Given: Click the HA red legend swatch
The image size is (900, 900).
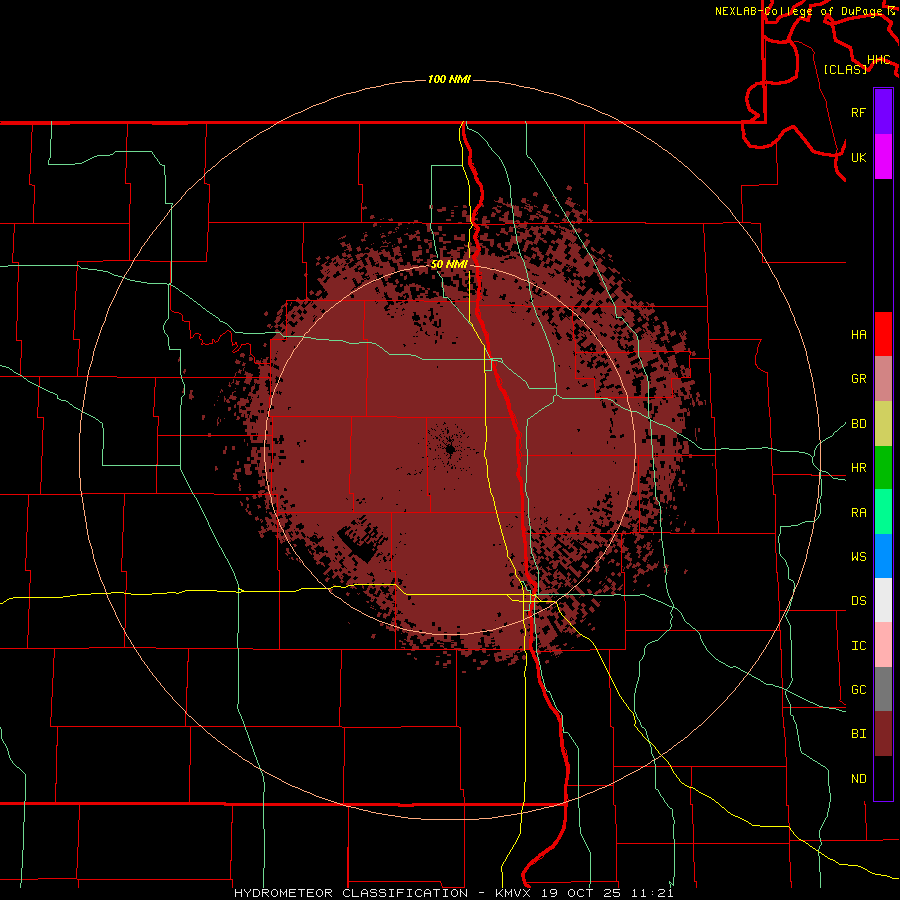Looking at the screenshot, I should pos(883,334).
